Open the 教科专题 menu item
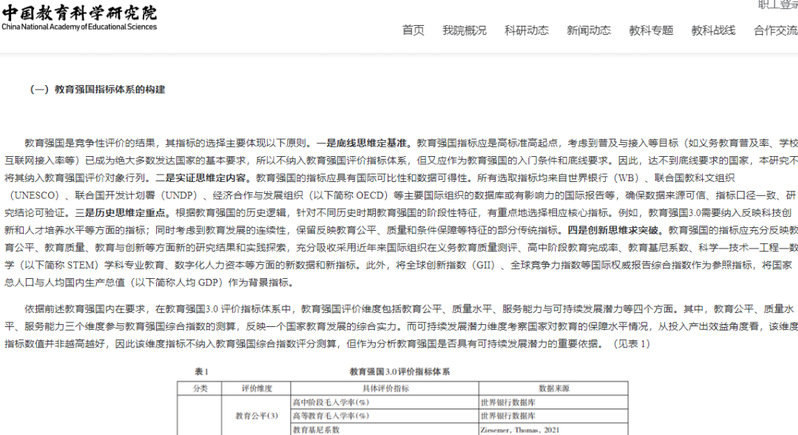The width and height of the screenshot is (798, 435). tap(651, 31)
